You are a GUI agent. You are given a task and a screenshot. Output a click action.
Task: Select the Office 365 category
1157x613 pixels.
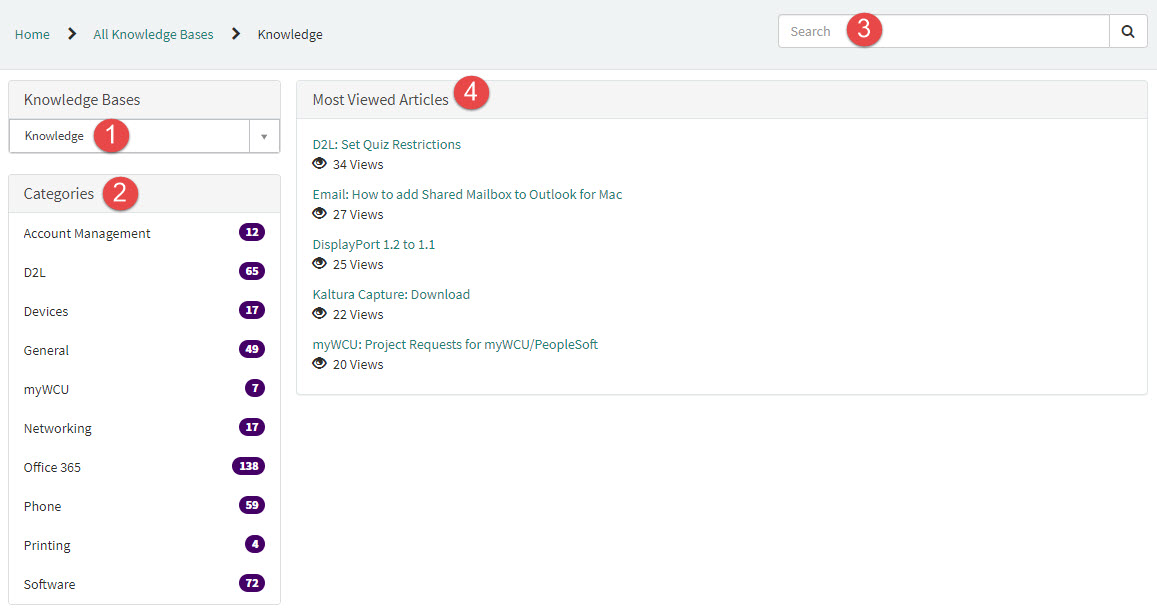[x=52, y=467]
